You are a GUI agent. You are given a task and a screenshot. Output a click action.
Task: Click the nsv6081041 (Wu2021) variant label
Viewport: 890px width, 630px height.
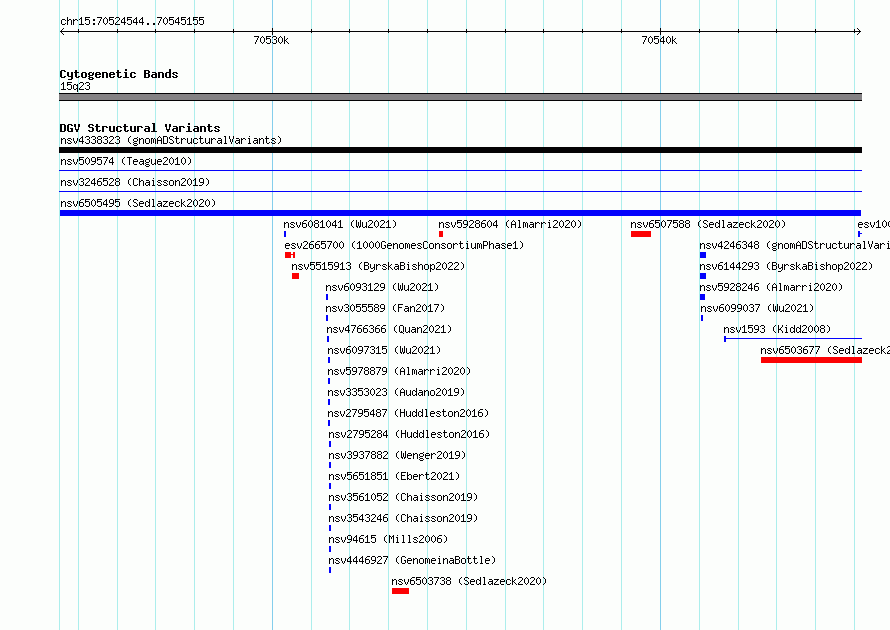point(340,224)
